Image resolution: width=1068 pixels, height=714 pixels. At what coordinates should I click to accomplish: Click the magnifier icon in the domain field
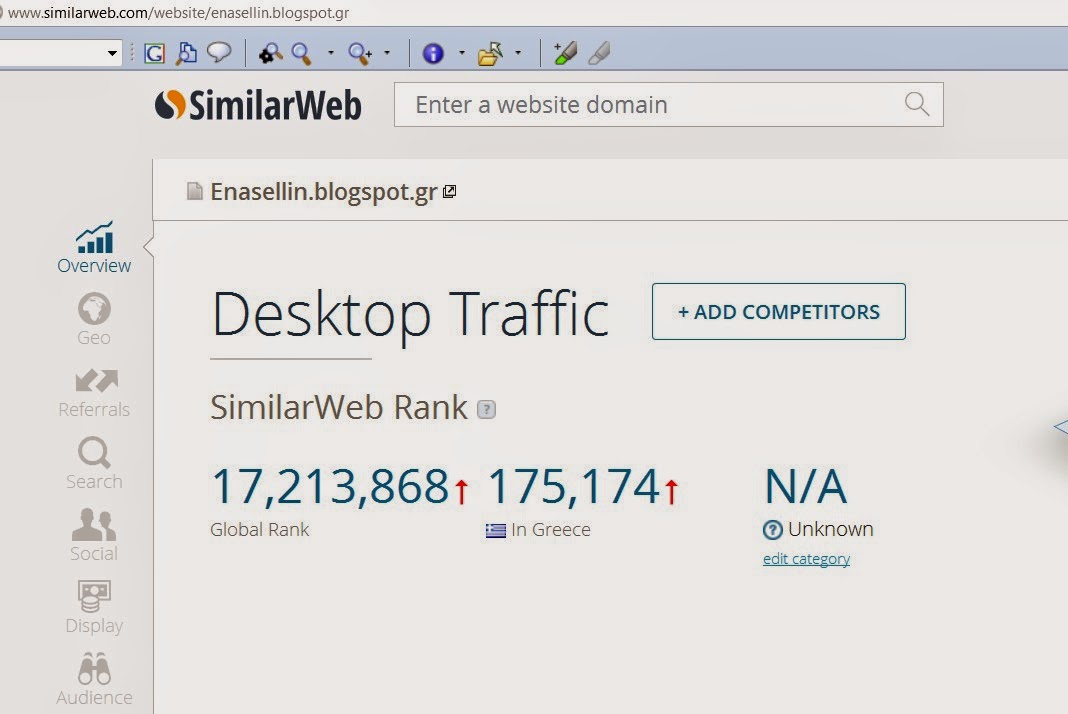tap(917, 104)
